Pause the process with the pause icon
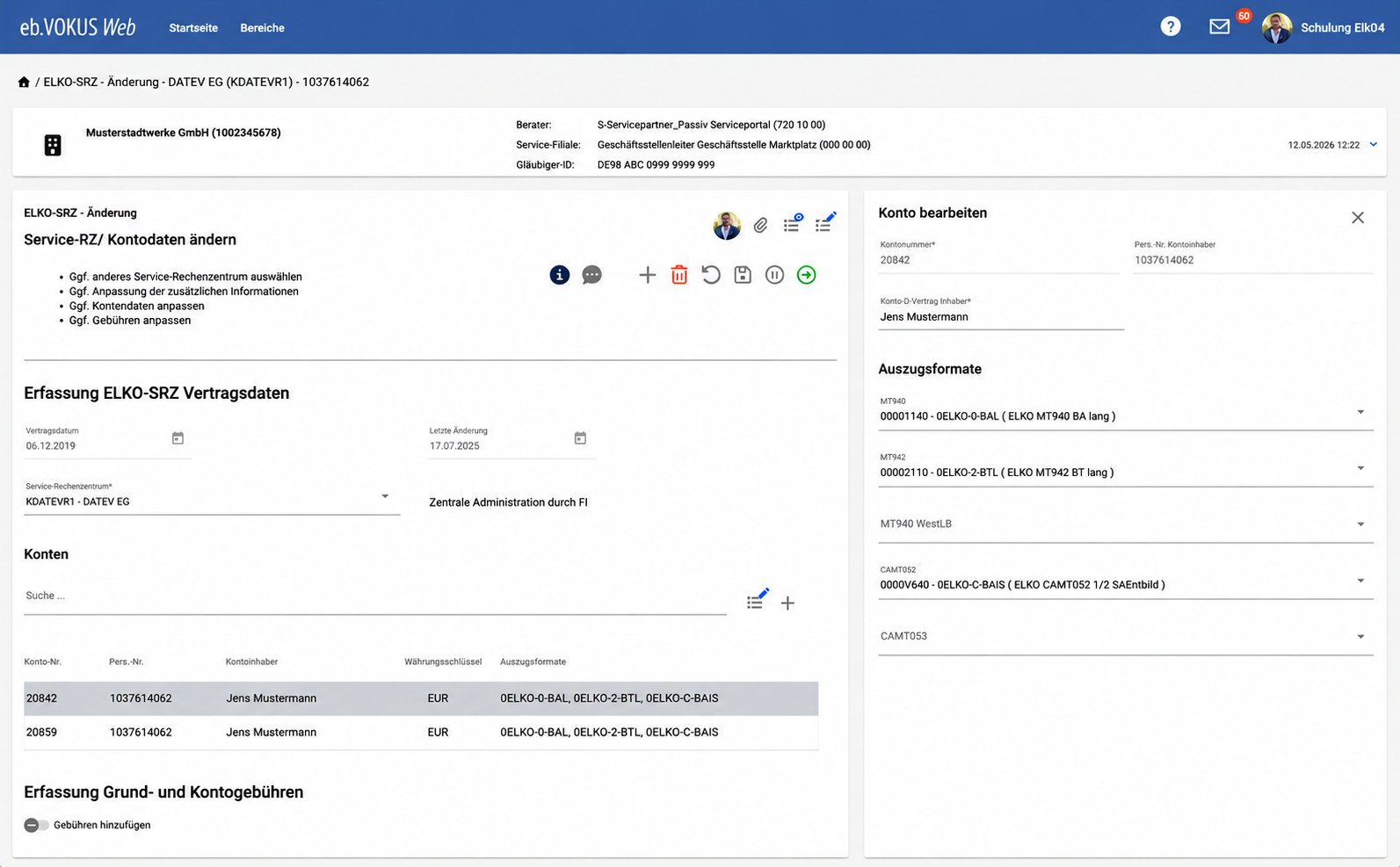This screenshot has width=1400, height=867. (774, 275)
